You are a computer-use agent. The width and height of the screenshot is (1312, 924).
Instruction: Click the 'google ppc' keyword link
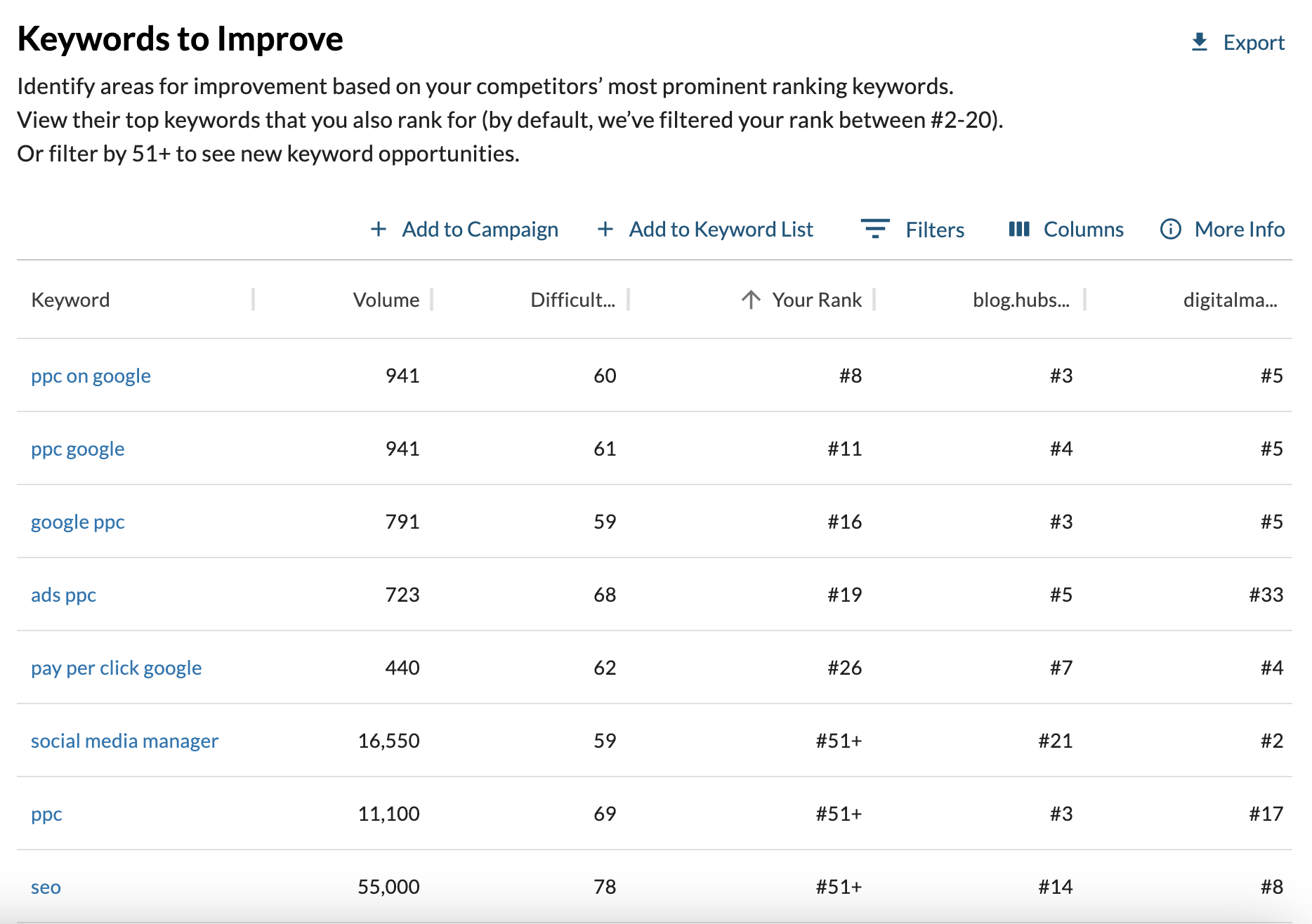click(77, 521)
